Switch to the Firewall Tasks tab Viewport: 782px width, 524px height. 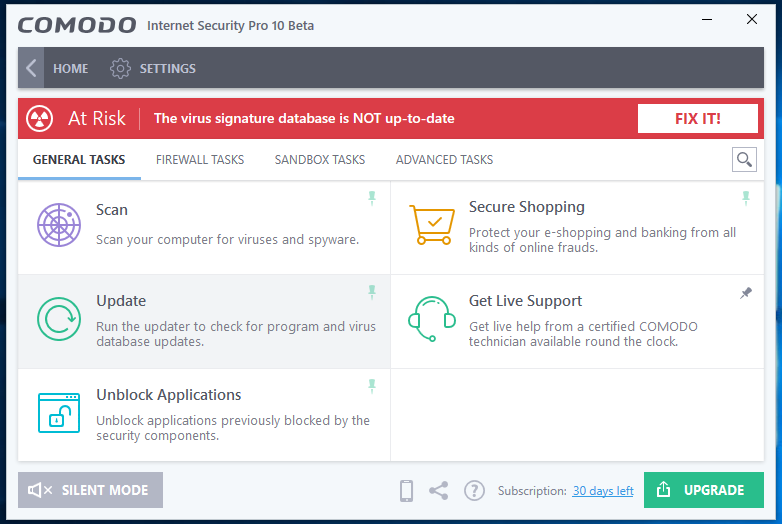point(200,160)
